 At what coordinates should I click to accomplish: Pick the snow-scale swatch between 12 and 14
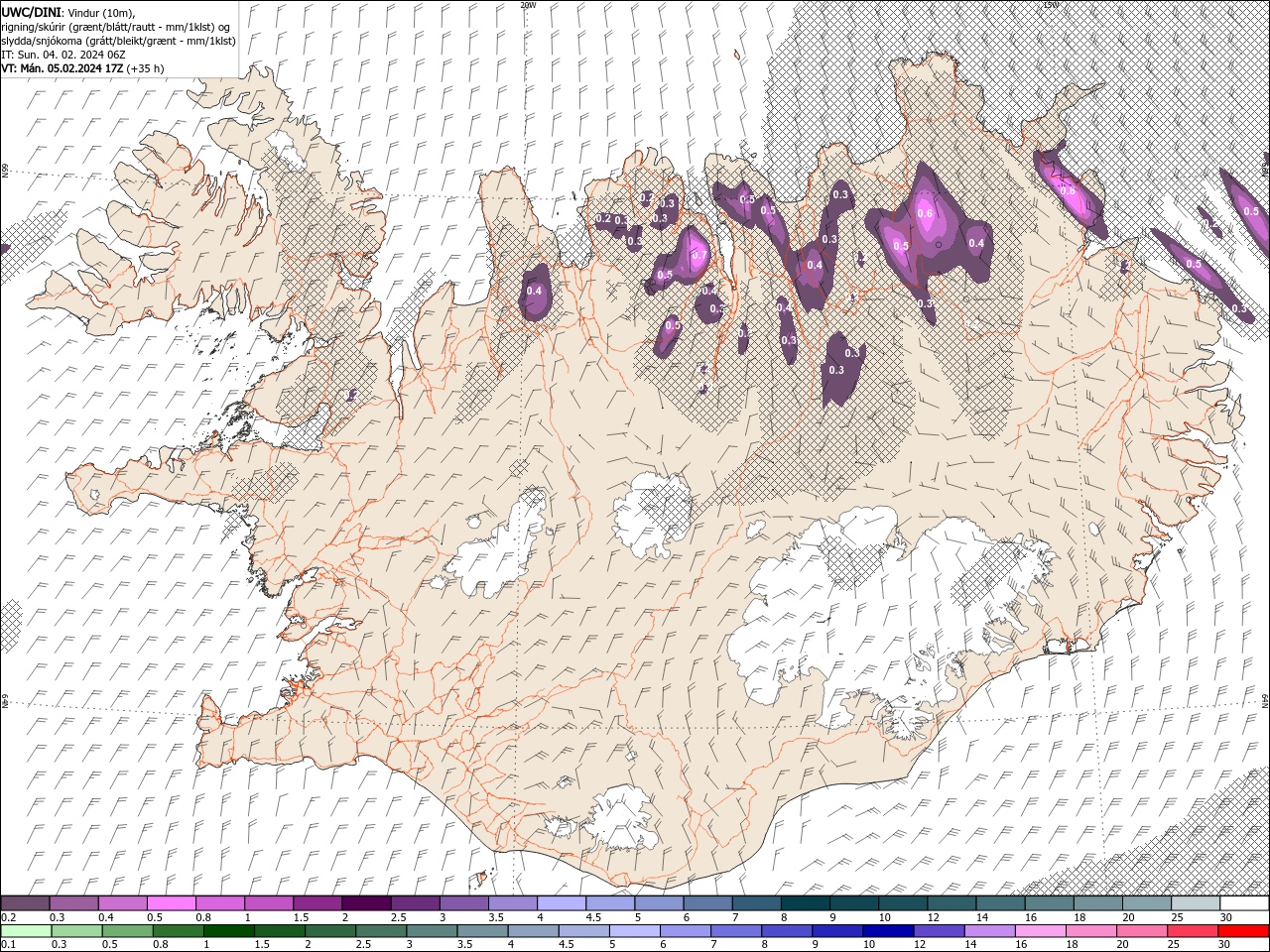952,903
